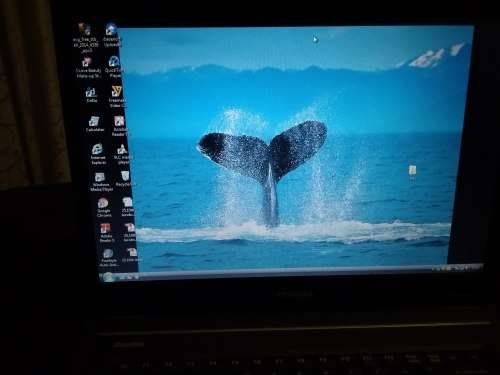
Task: Open the red Adobe Reader 9 icon
Action: click(x=106, y=233)
